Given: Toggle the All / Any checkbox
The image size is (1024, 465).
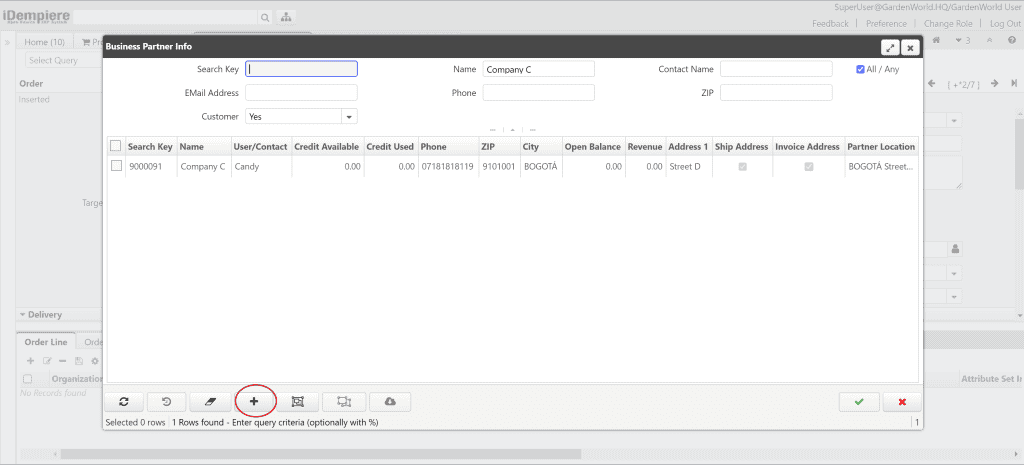Looking at the screenshot, I should (x=861, y=70).
